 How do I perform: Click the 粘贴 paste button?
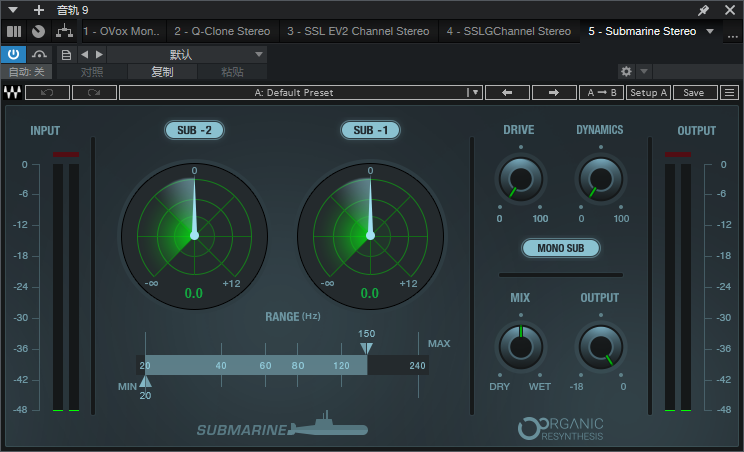(x=232, y=72)
